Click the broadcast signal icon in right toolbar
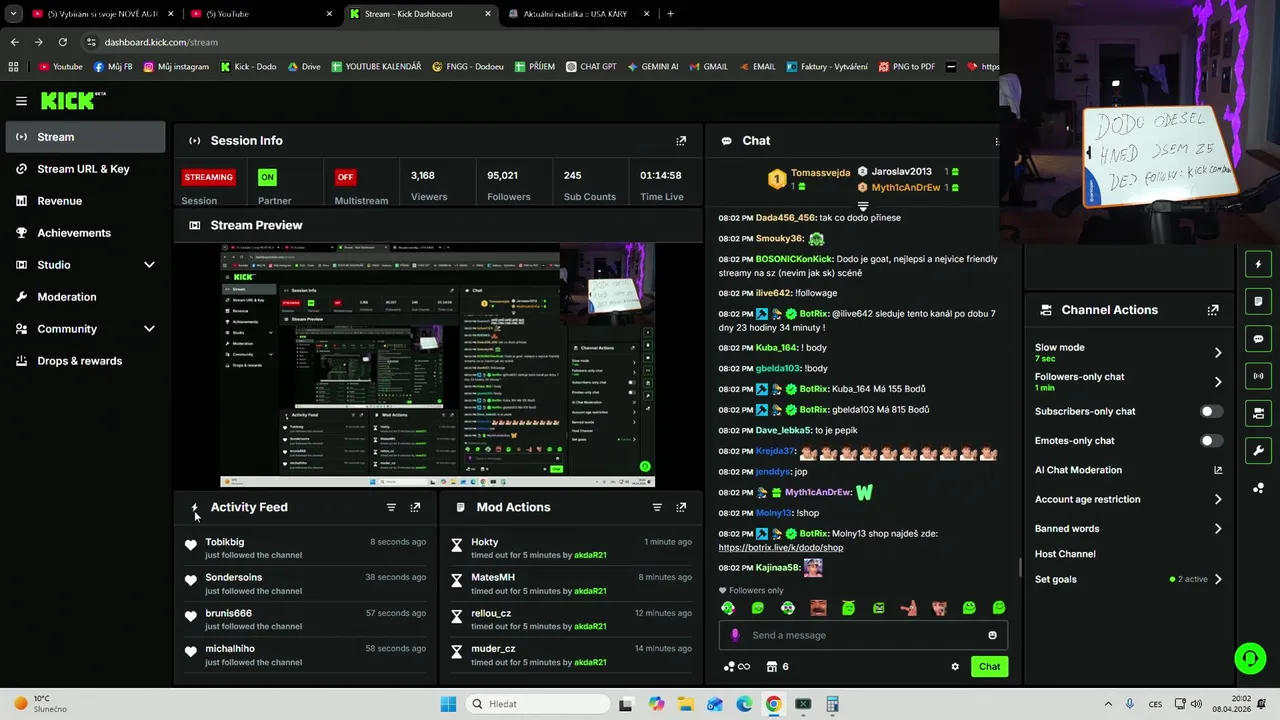This screenshot has height=720, width=1280. point(1258,376)
